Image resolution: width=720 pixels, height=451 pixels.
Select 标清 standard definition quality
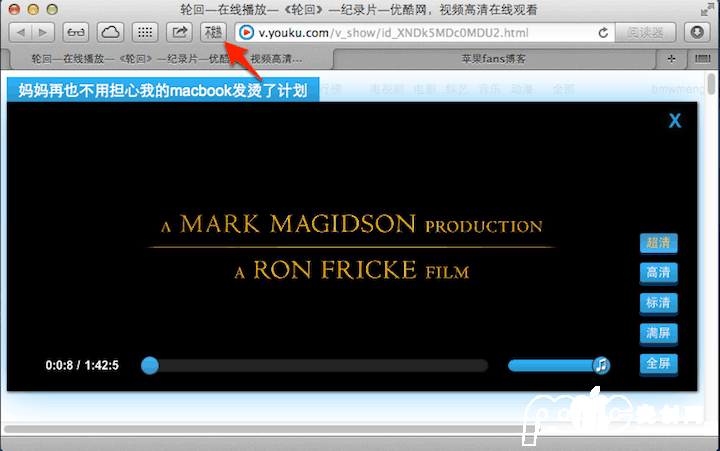coord(658,303)
